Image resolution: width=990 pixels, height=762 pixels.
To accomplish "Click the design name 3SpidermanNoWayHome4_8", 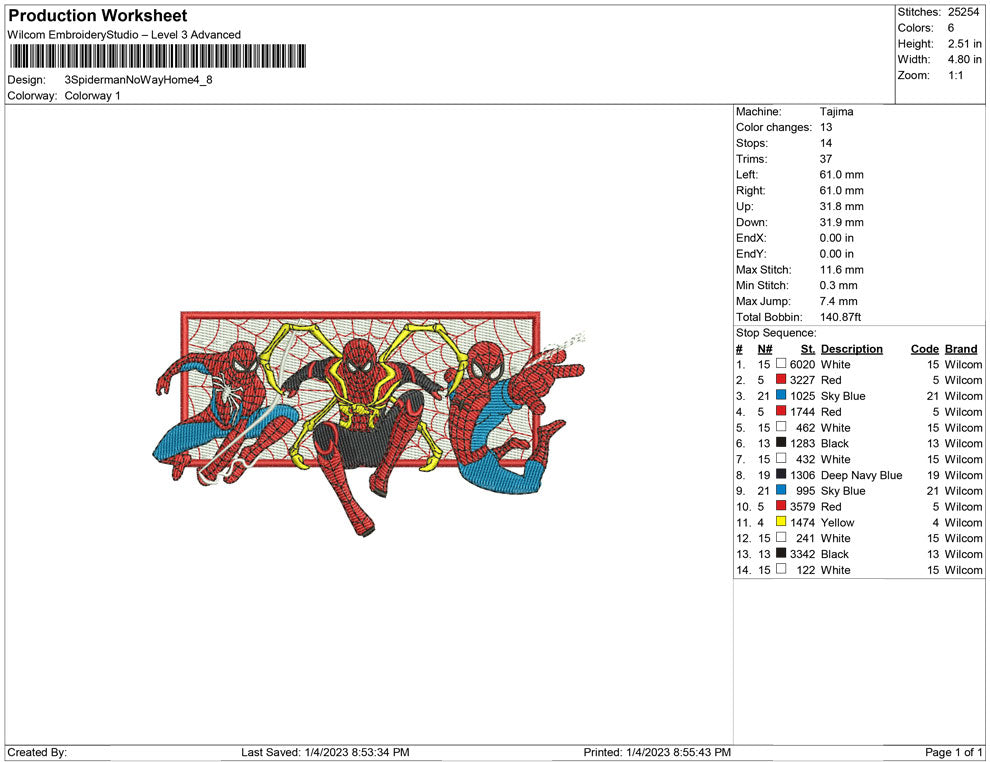I will point(138,80).
